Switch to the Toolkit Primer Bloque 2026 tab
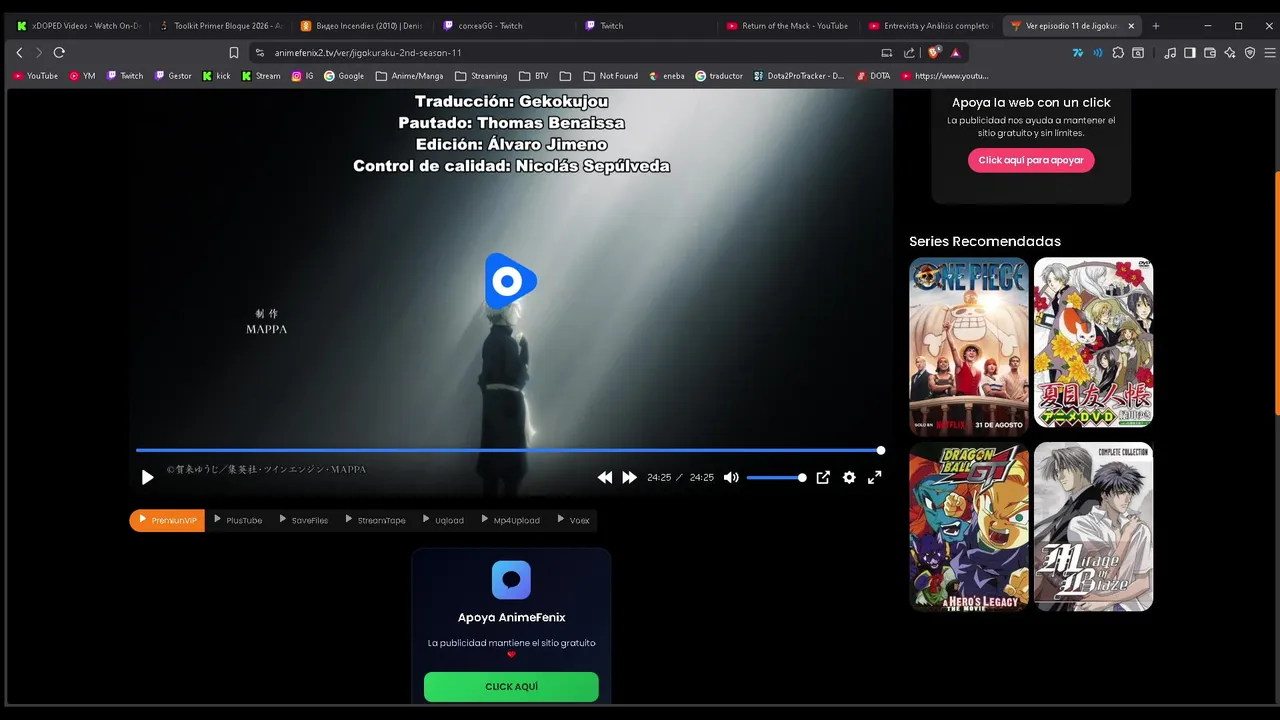This screenshot has height=720, width=1280. tap(221, 26)
